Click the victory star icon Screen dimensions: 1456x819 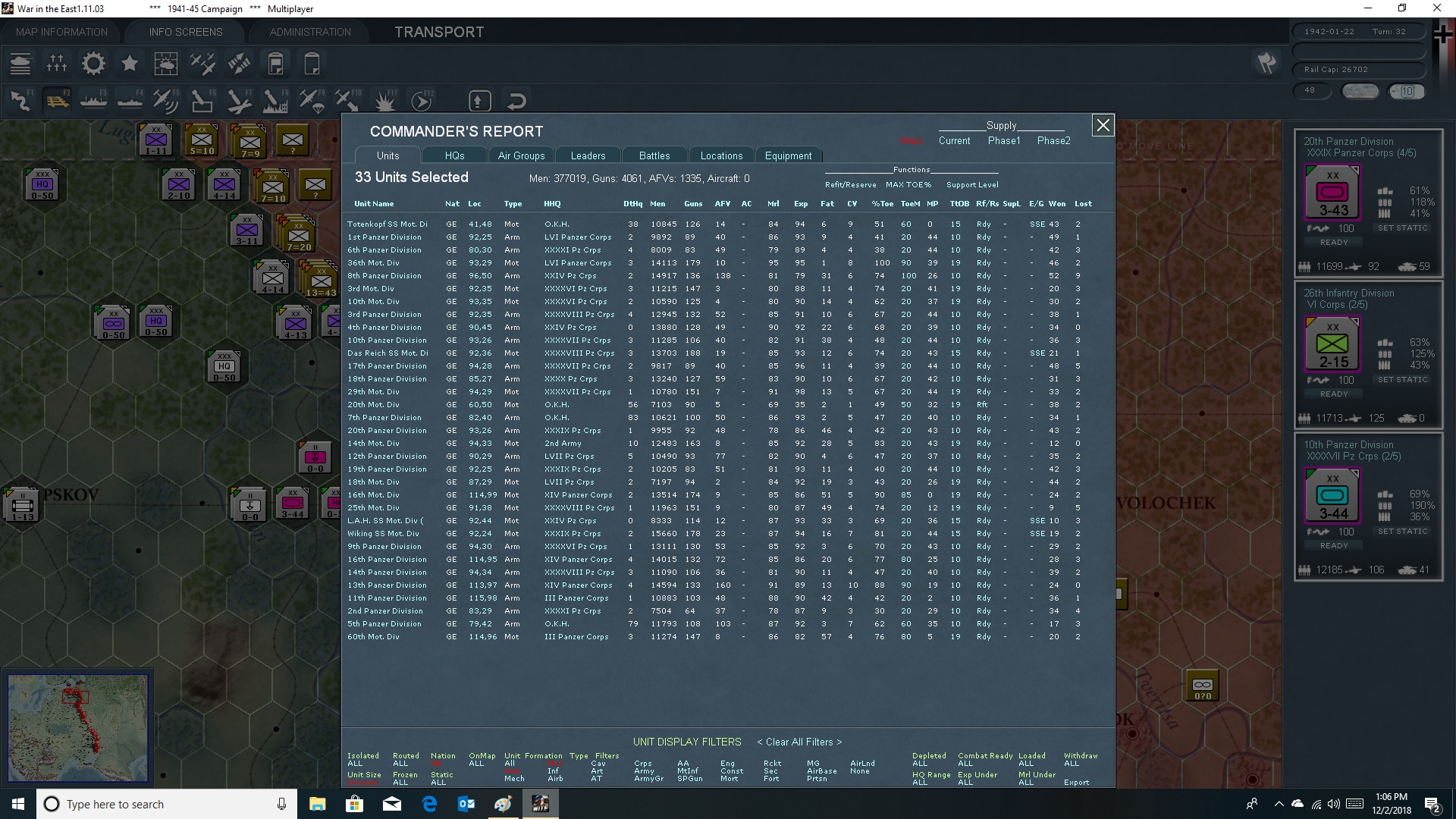pyautogui.click(x=130, y=64)
